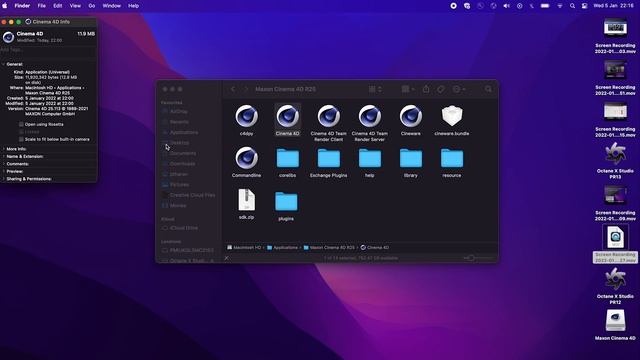Expand the Preview section
This screenshot has width=640, height=360.
click(4, 171)
